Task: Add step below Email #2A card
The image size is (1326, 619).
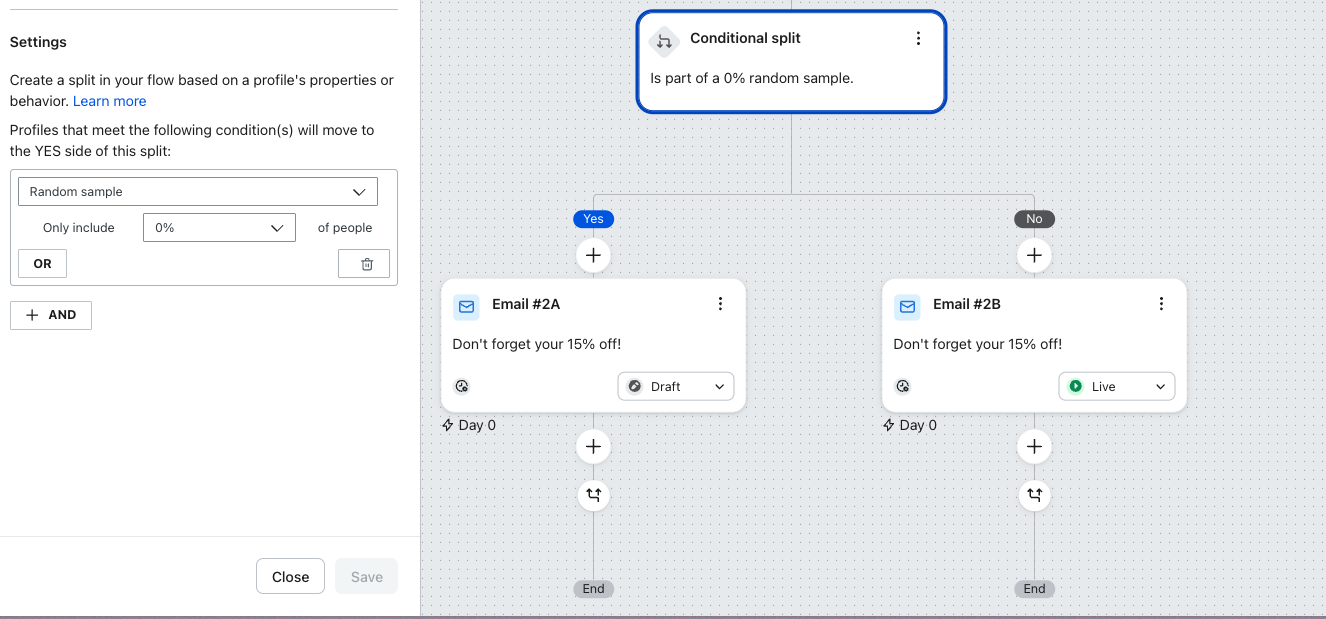Action: pyautogui.click(x=593, y=446)
